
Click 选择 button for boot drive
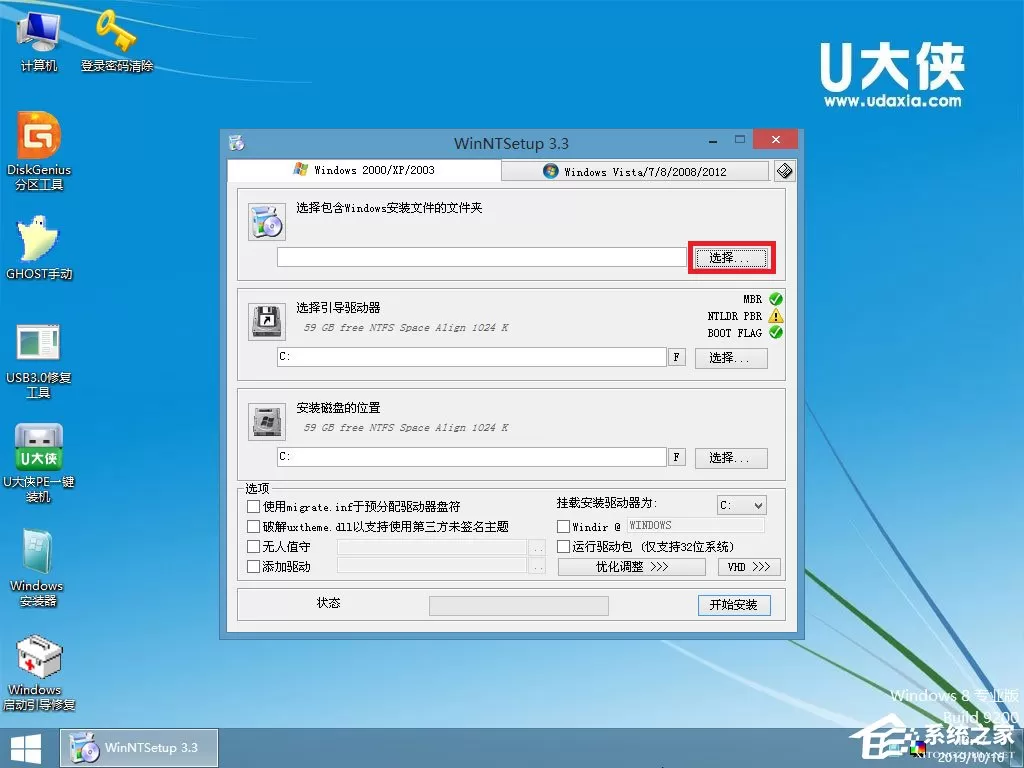click(x=731, y=358)
